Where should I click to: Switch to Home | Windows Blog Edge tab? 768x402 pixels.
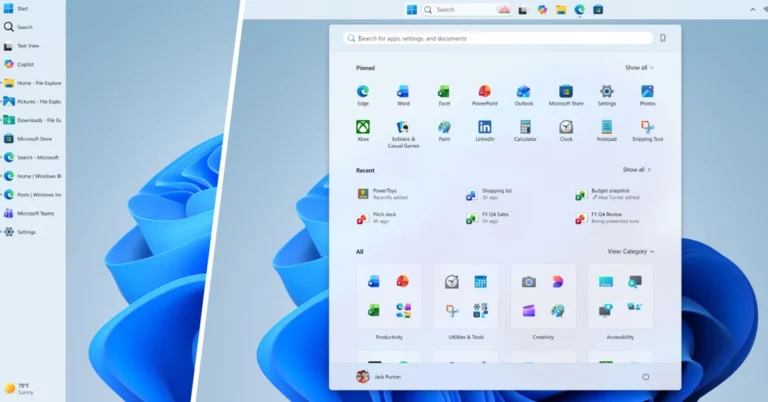pos(32,176)
